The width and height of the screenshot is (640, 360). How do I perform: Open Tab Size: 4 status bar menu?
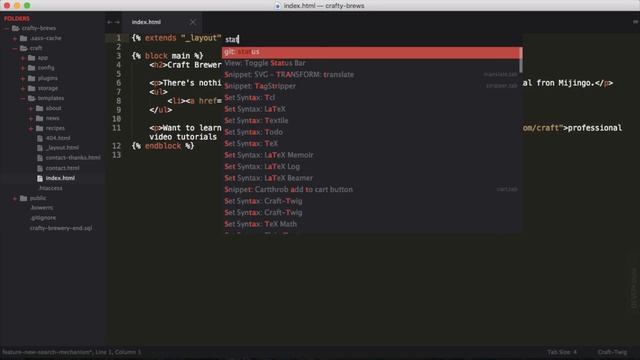click(x=562, y=352)
